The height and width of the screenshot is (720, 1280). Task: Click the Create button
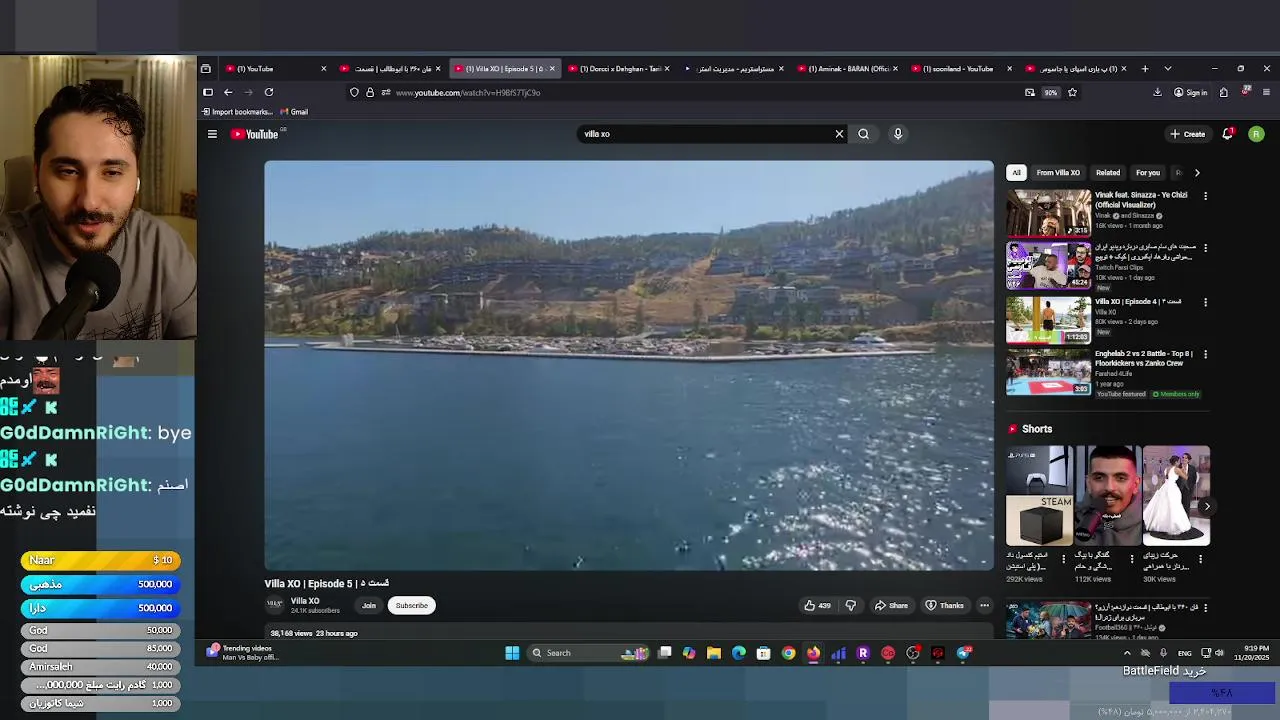(1188, 134)
